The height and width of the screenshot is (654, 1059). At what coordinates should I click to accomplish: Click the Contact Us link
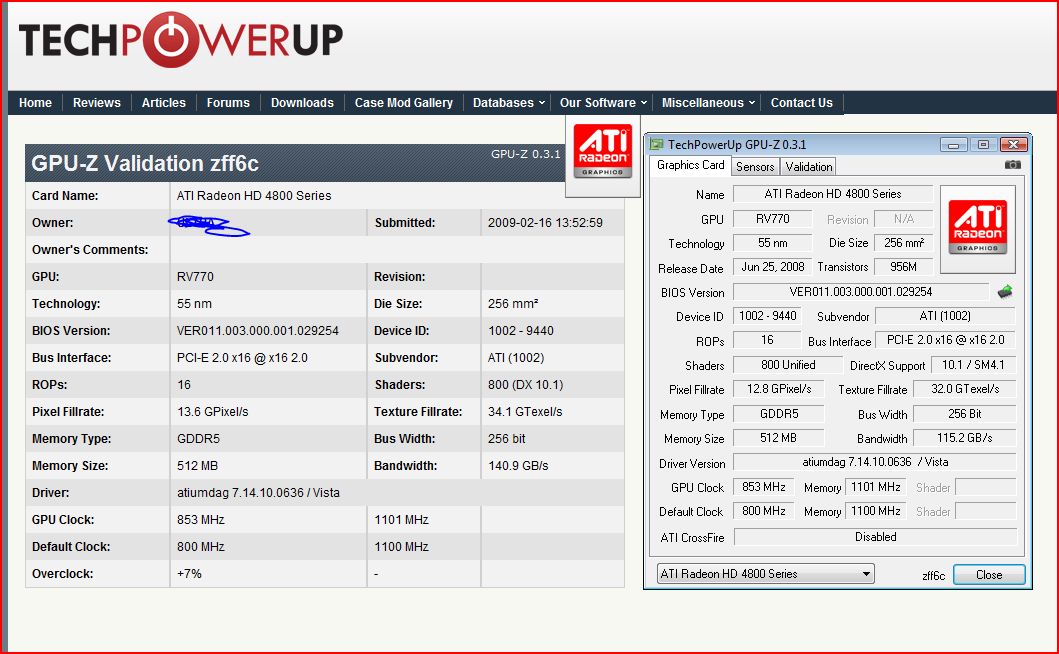[x=802, y=103]
